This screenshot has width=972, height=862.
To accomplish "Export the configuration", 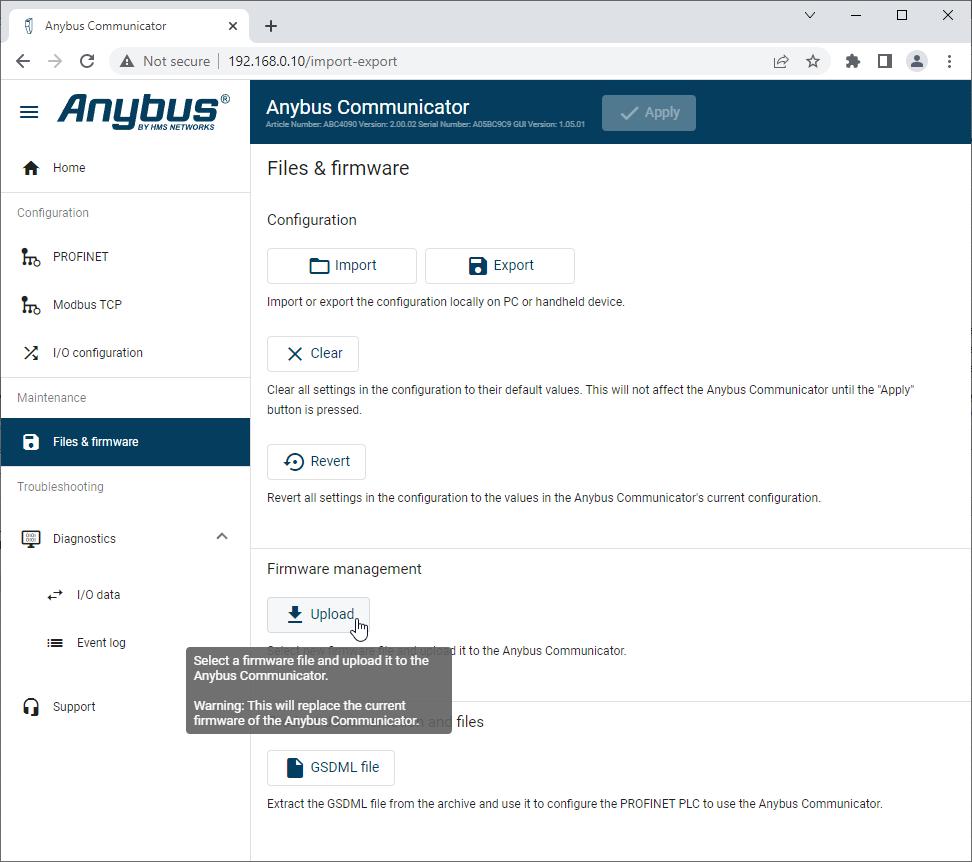I will [x=499, y=266].
